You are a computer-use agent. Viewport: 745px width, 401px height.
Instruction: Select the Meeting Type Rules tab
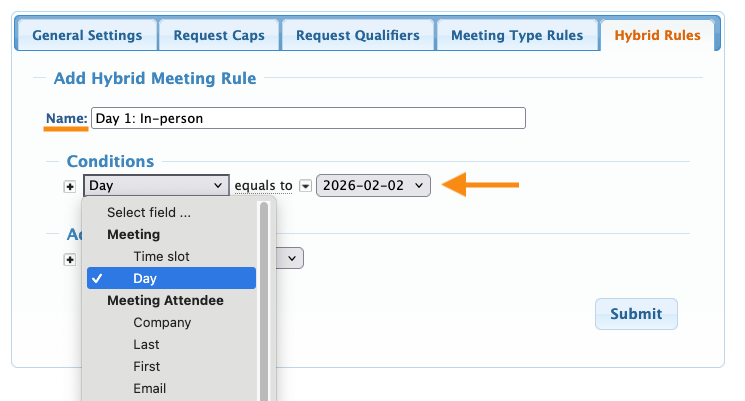click(516, 36)
